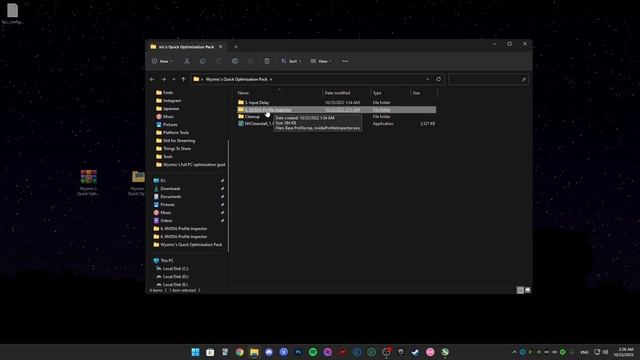Go up one folder level
640x360 pixels.
coord(183,79)
